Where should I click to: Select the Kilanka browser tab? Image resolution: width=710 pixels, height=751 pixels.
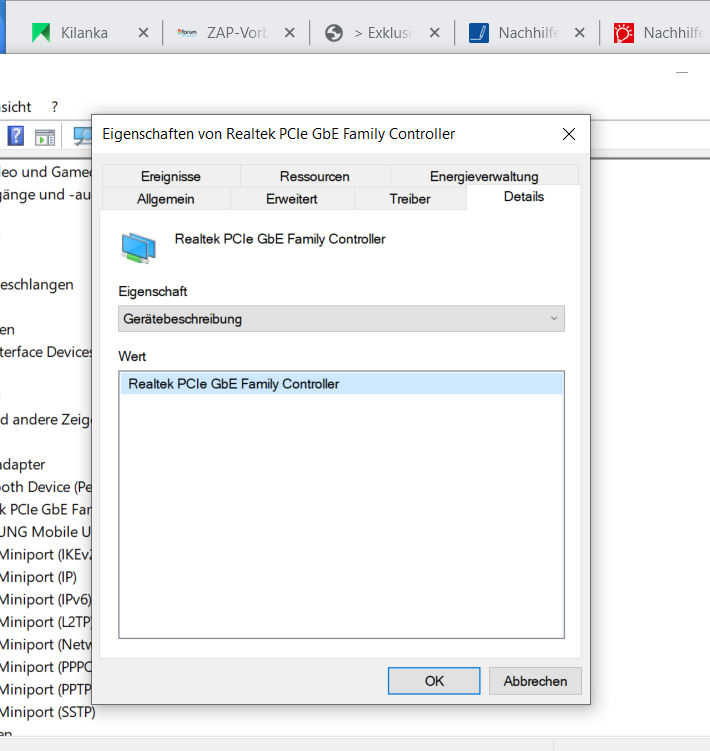tap(84, 33)
